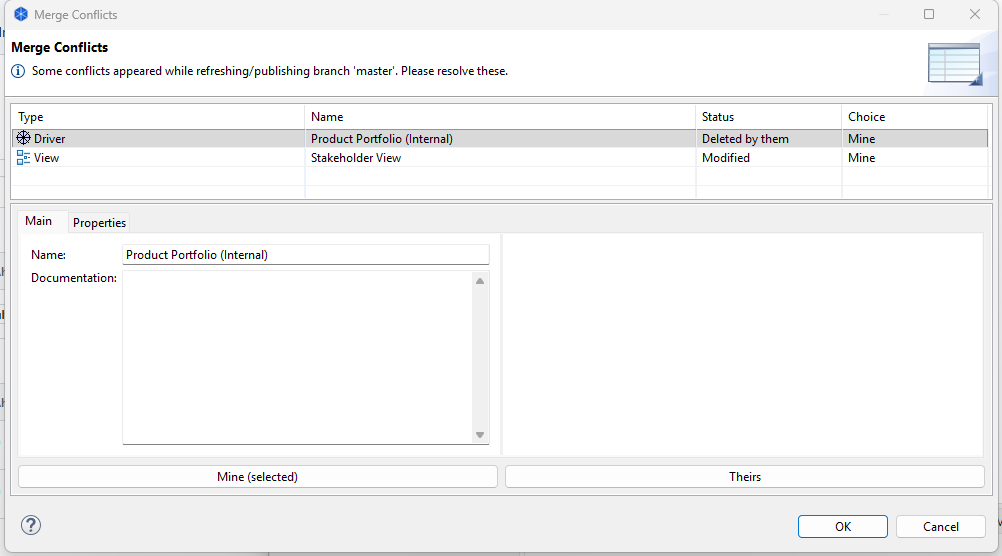1002x556 pixels.
Task: Click the help question mark icon
Action: tap(30, 525)
